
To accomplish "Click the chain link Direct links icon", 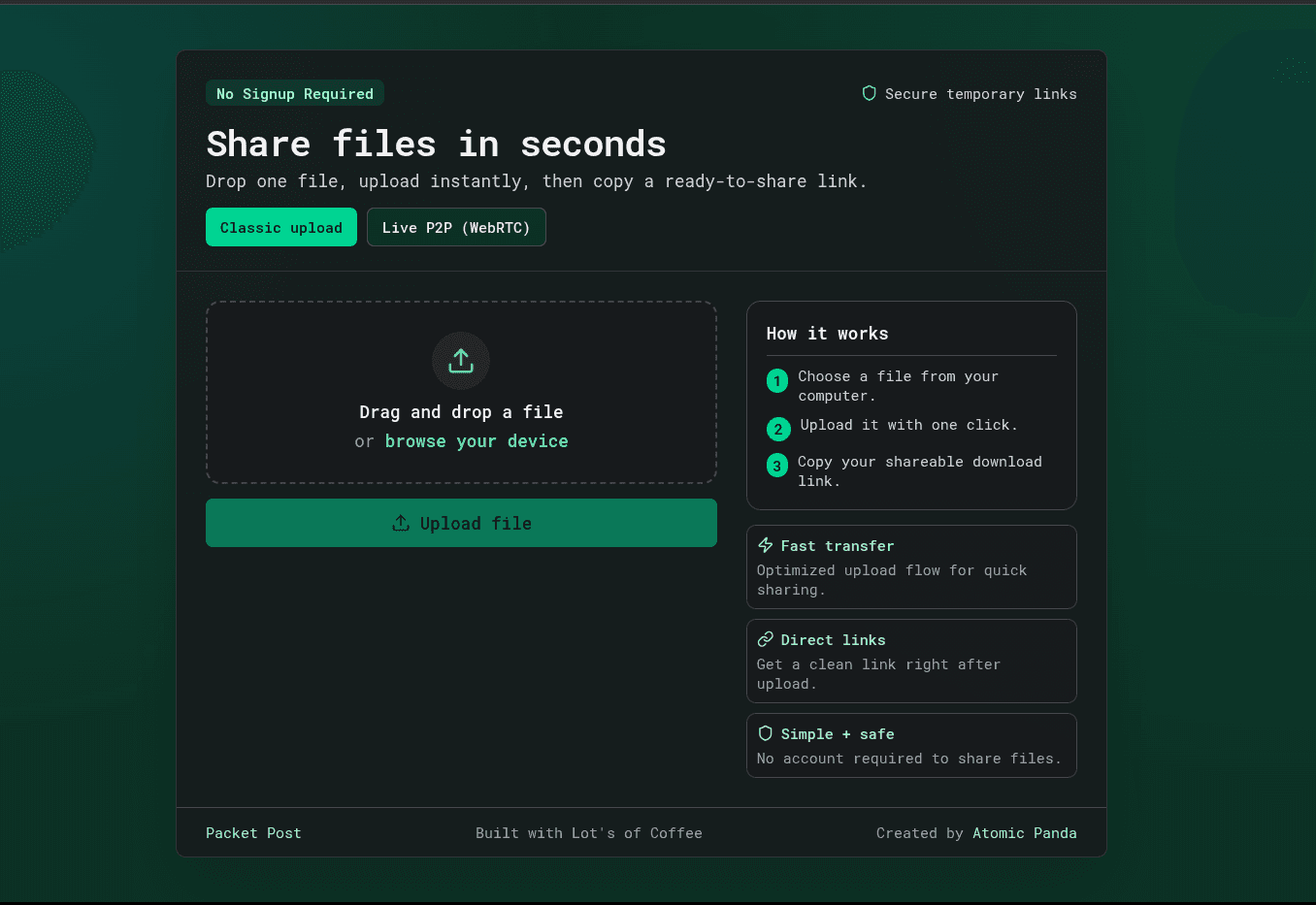I will pyautogui.click(x=766, y=639).
